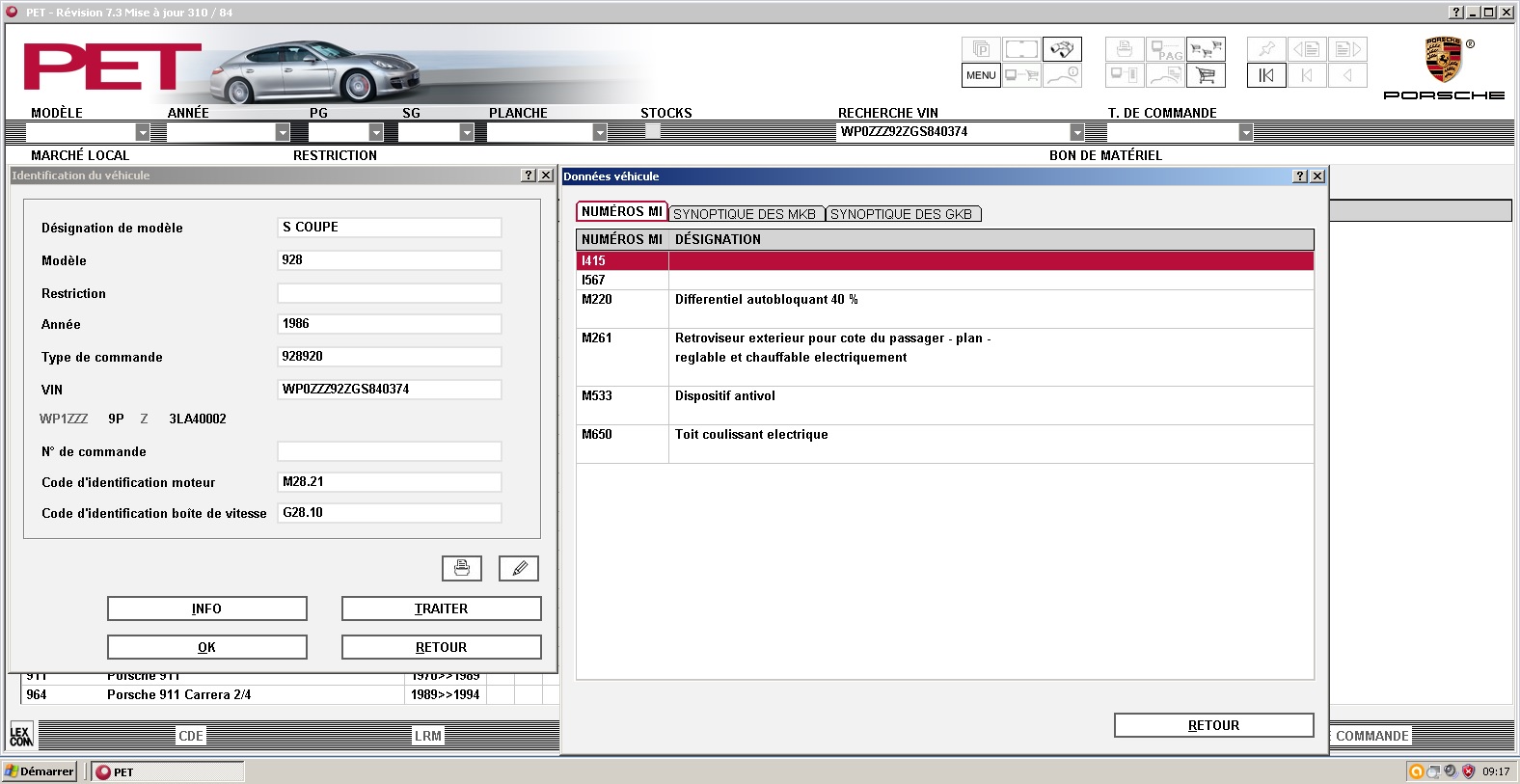Image resolution: width=1520 pixels, height=784 pixels.
Task: Click help icon of Données véhicule dialog
Action: click(1300, 176)
